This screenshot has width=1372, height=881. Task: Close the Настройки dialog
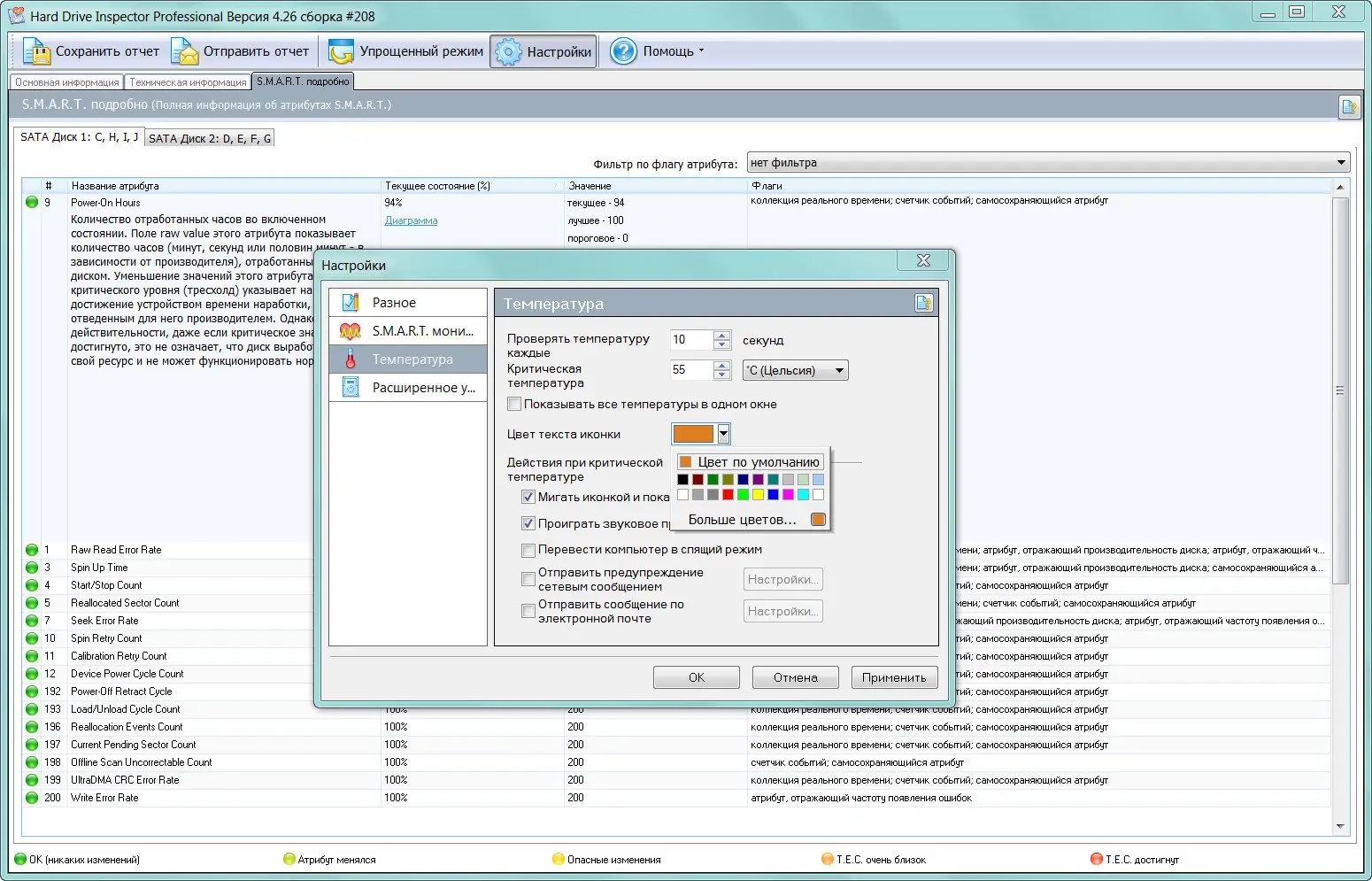click(923, 260)
